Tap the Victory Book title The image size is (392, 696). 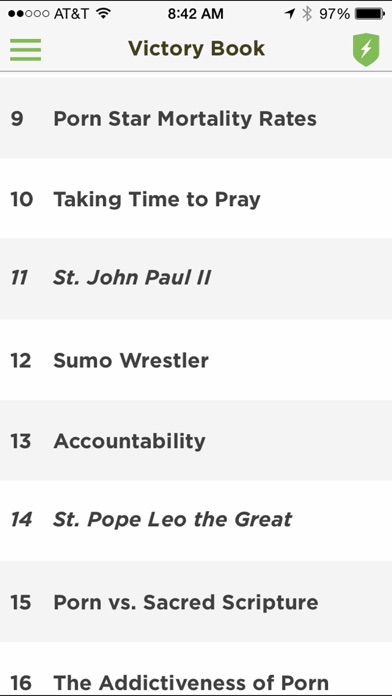pyautogui.click(x=196, y=48)
